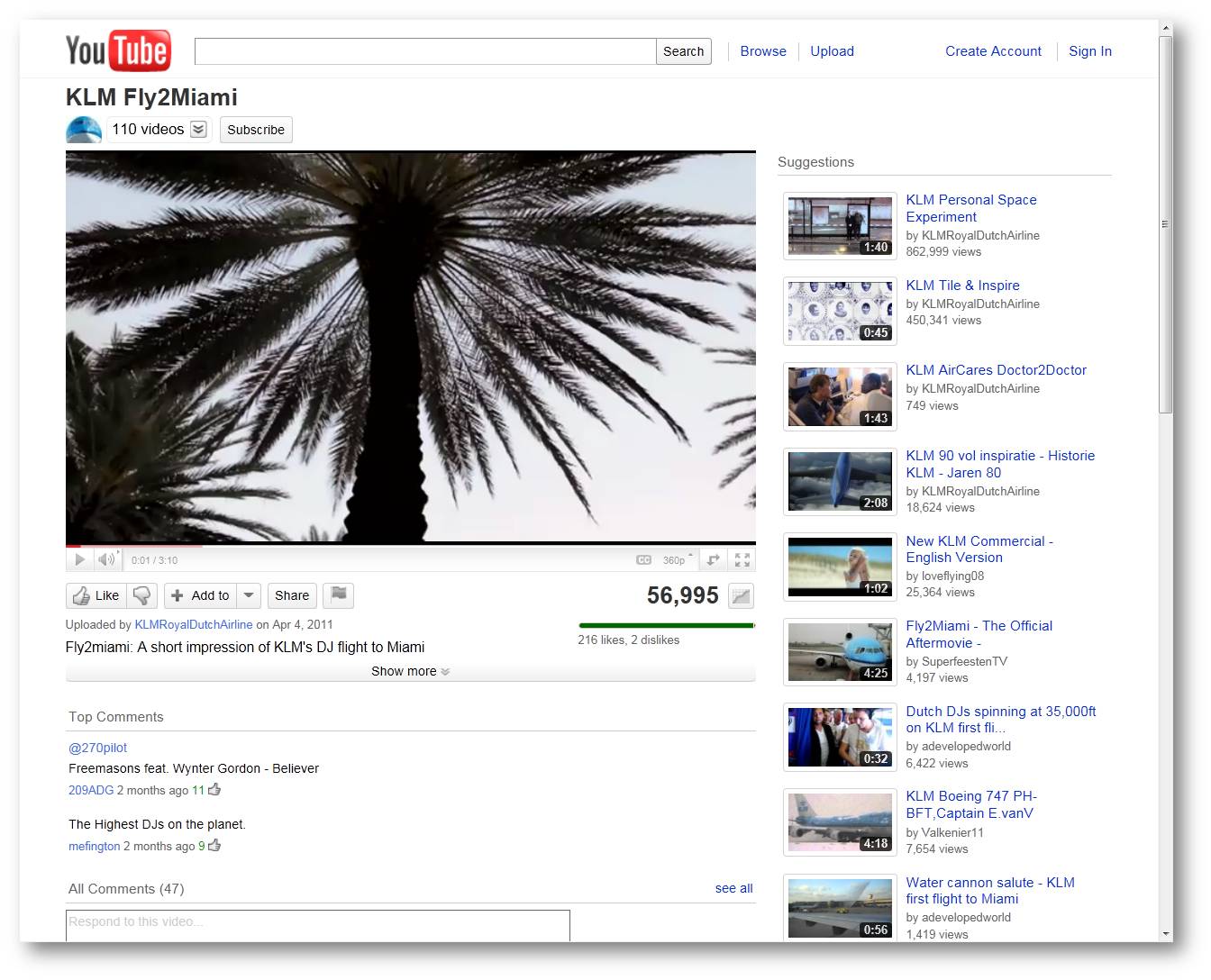Dislike the video with the thumbs-down button

point(142,595)
